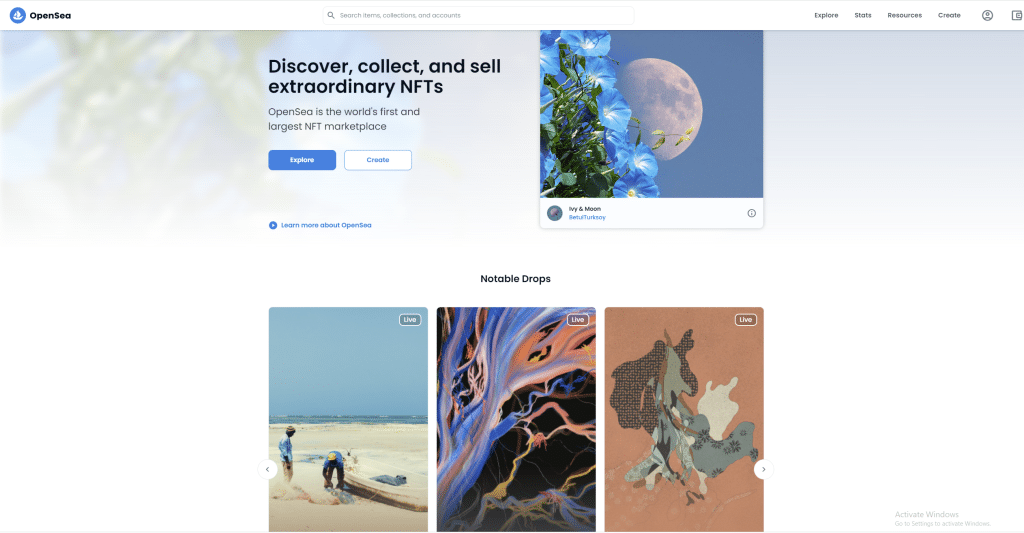Image resolution: width=1024 pixels, height=533 pixels.
Task: Go to previous Notable Drops slide
Action: [268, 469]
